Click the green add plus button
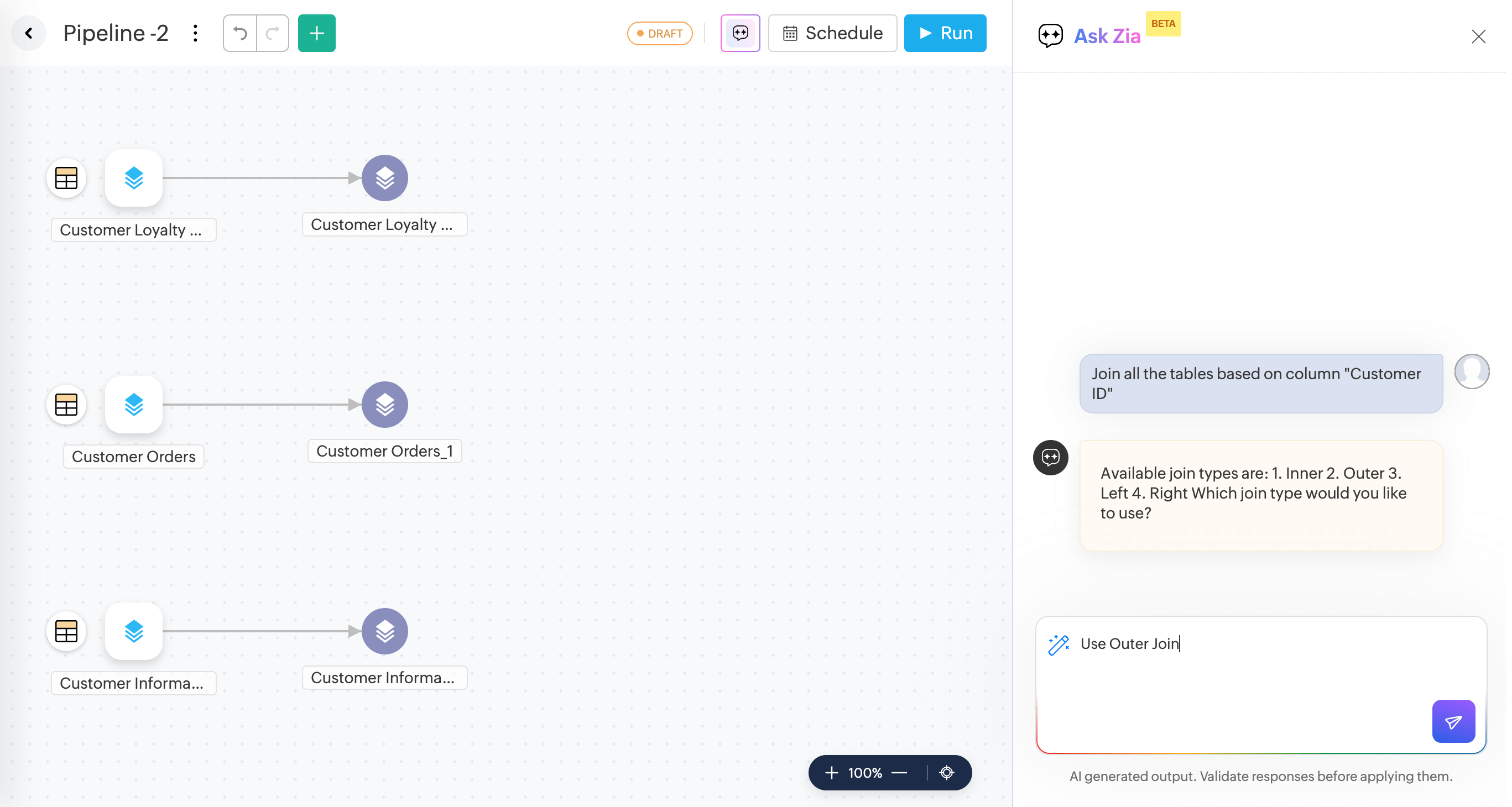The height and width of the screenshot is (807, 1512). (316, 33)
